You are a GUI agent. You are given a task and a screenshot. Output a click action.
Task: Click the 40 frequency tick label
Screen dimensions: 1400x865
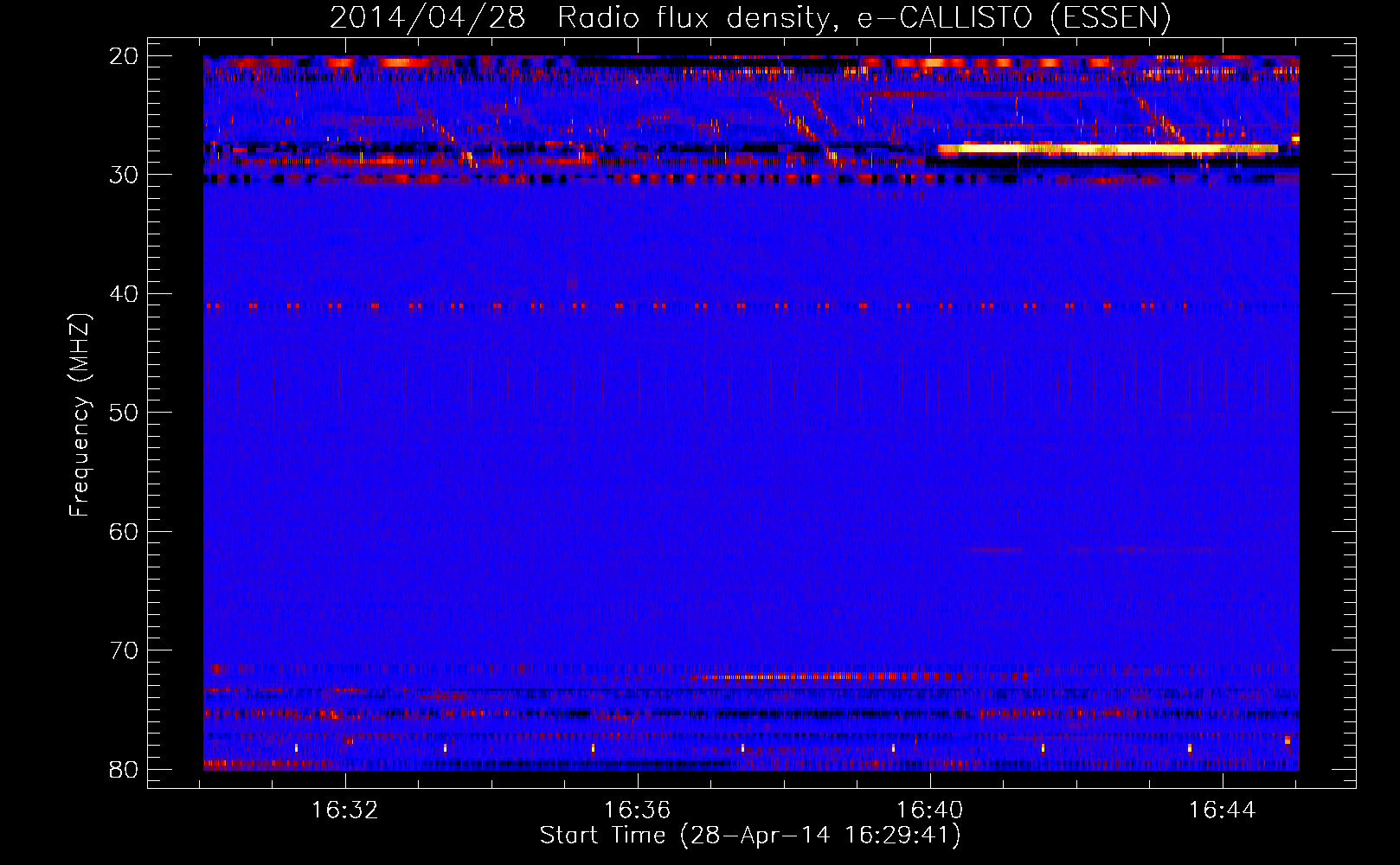[124, 294]
